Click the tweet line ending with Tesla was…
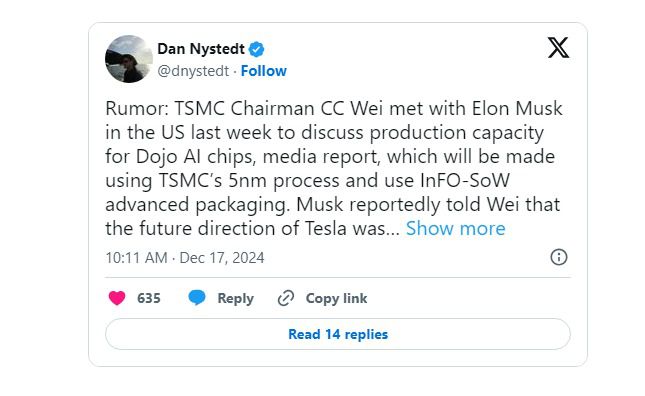The height and width of the screenshot is (396, 645). tap(252, 228)
